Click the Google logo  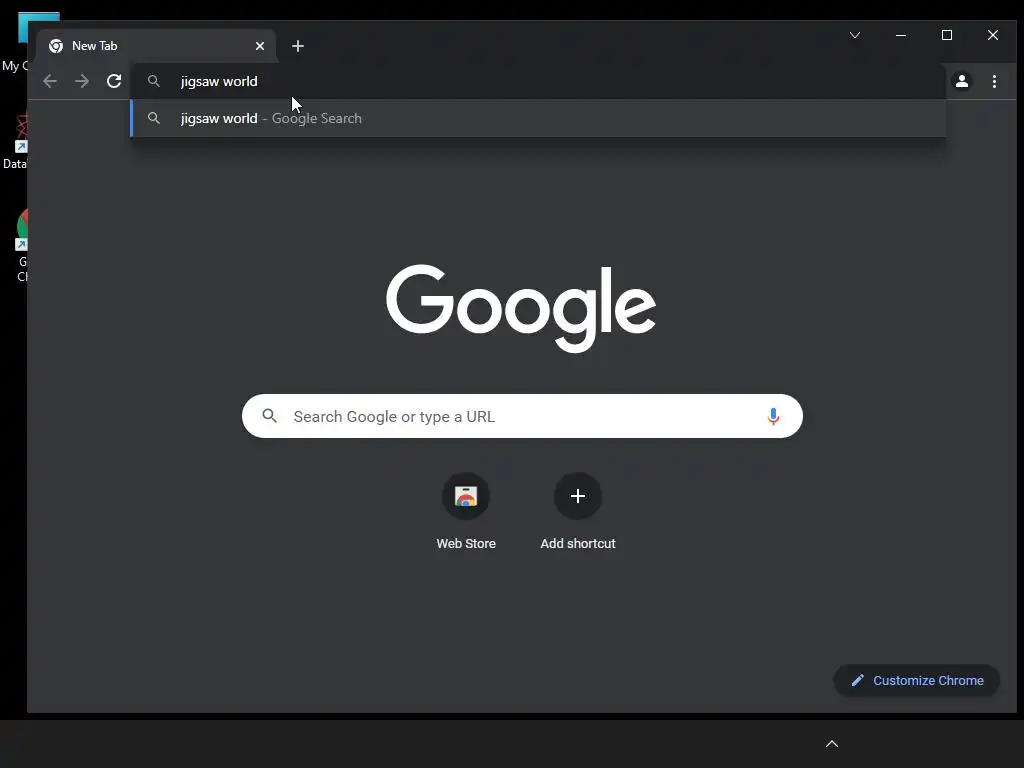[x=521, y=308]
